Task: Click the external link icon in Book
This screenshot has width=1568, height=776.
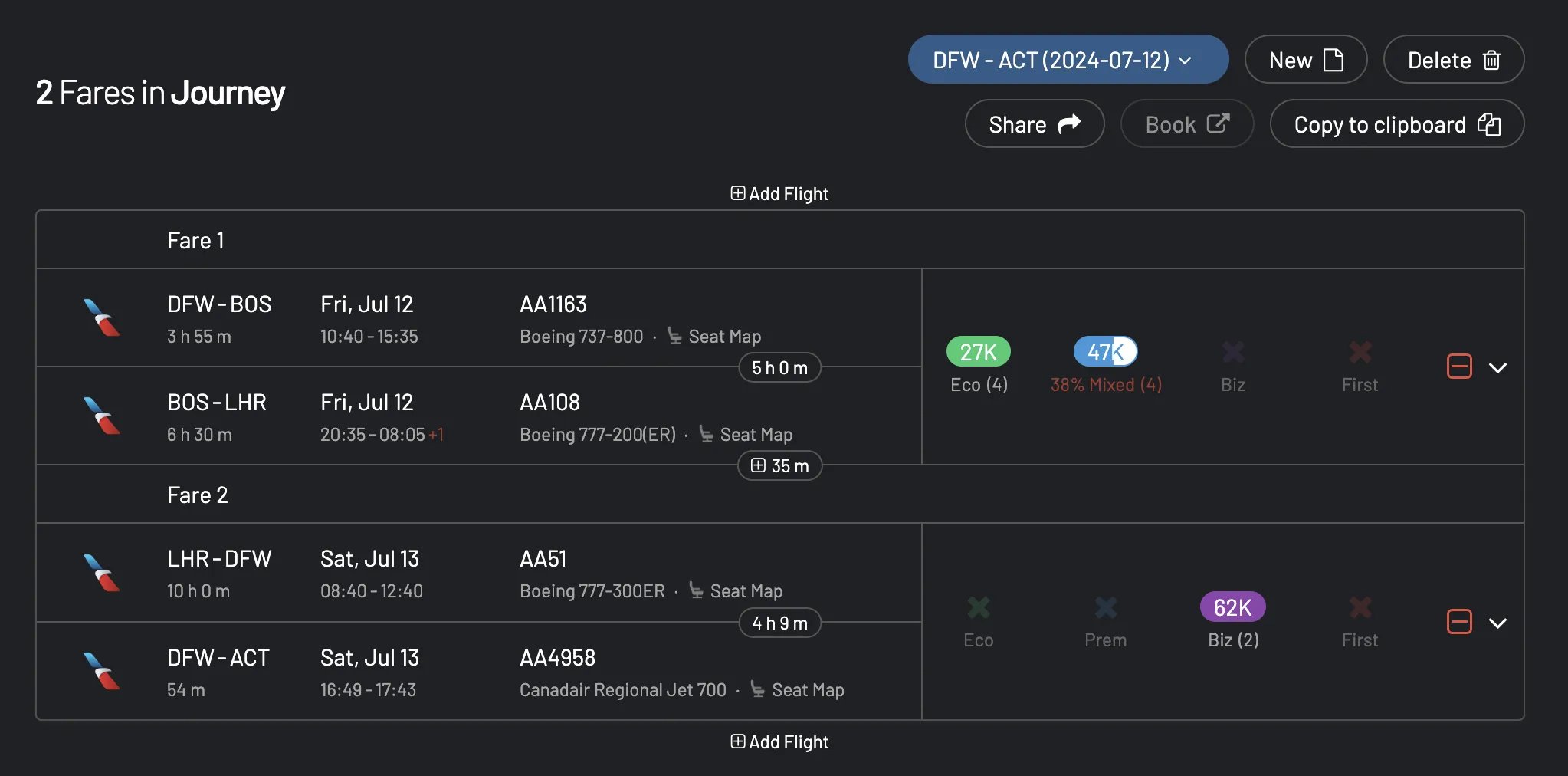Action: 1219,123
